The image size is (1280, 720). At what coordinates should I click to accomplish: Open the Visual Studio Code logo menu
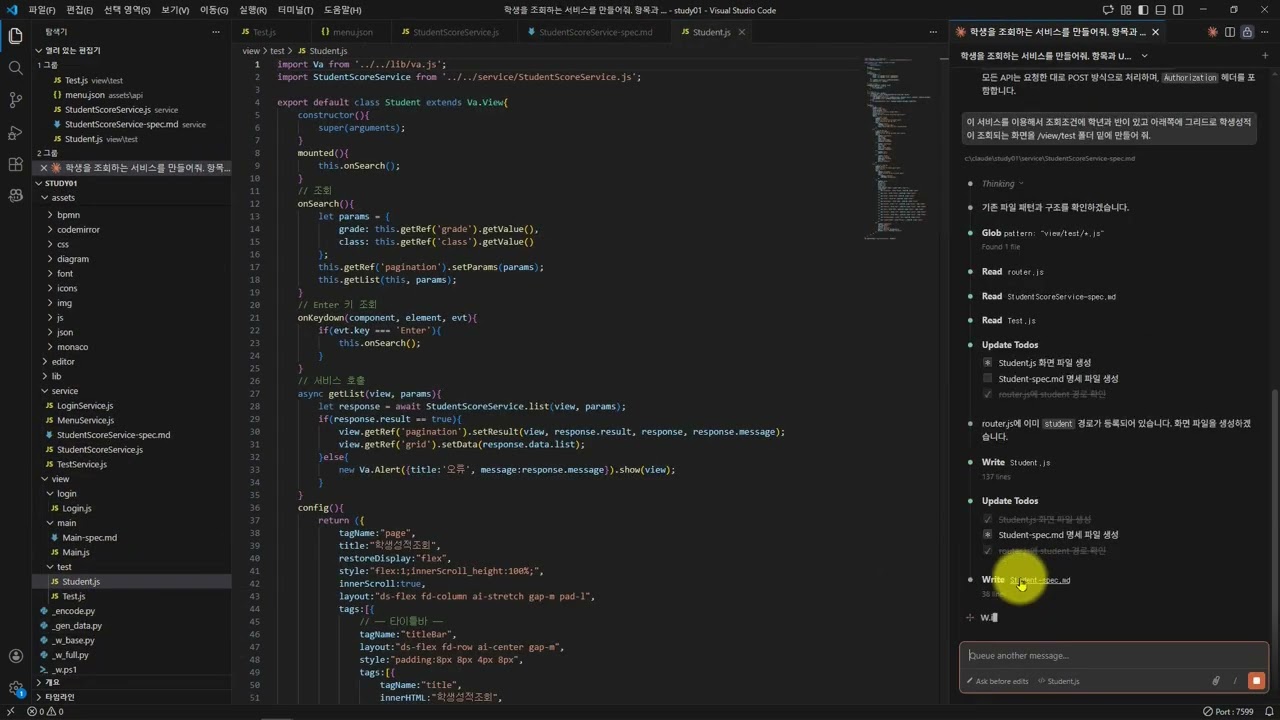[x=11, y=10]
